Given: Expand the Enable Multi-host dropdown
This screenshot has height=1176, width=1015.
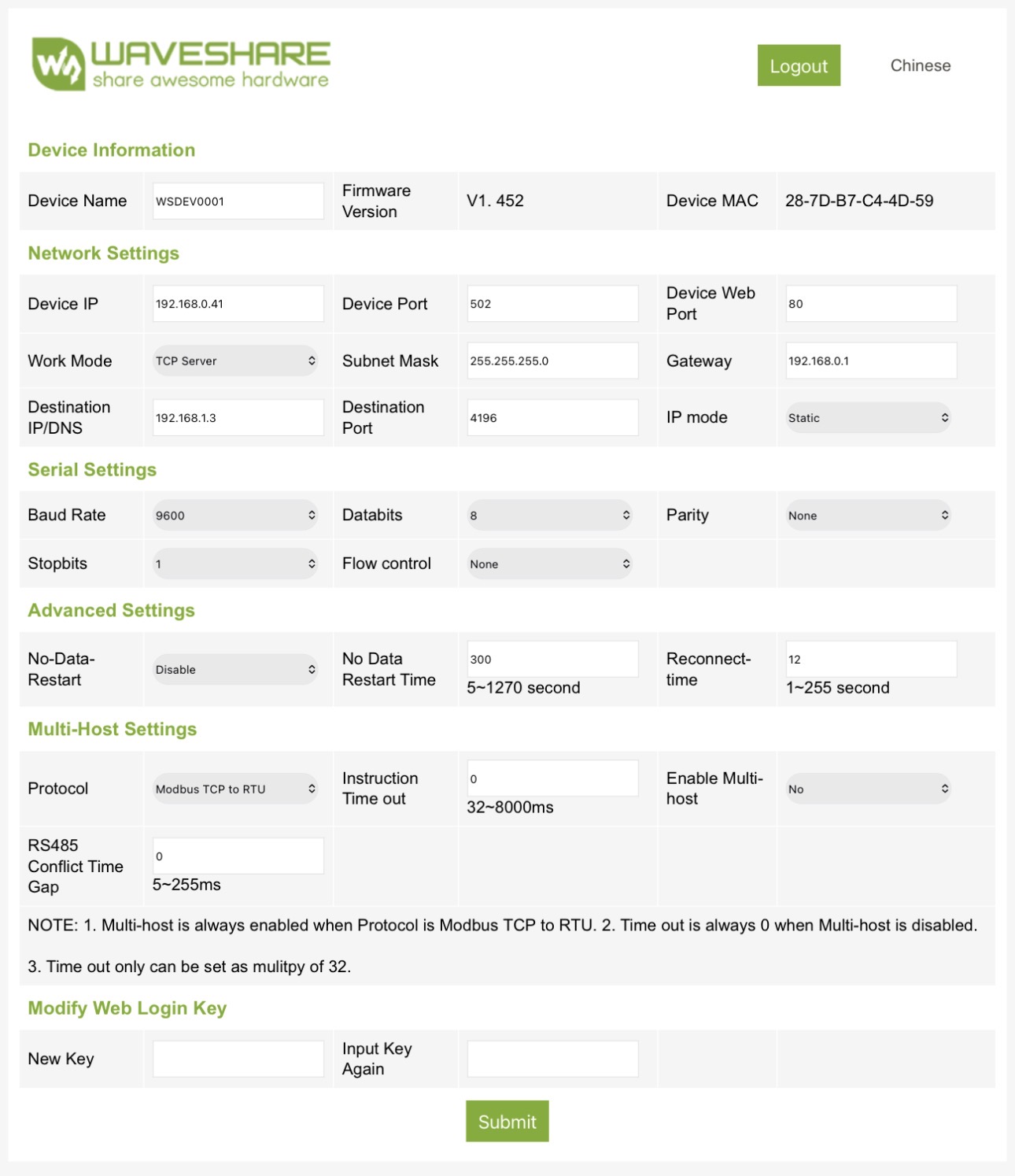Looking at the screenshot, I should pyautogui.click(x=868, y=789).
